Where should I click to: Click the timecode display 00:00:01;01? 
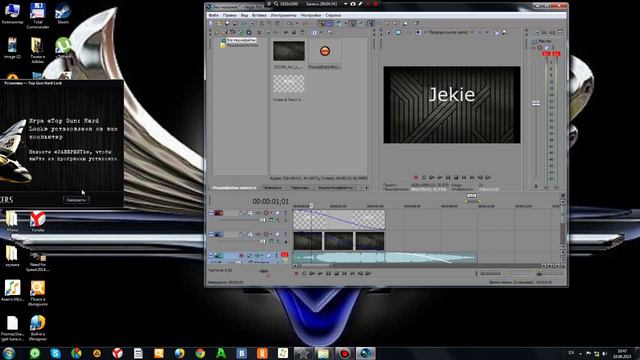[x=270, y=202]
